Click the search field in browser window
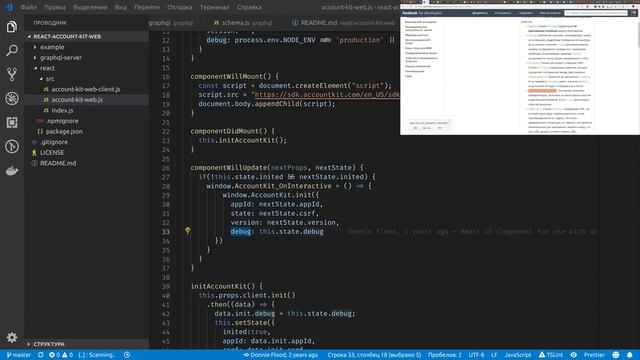 (x=596, y=13)
